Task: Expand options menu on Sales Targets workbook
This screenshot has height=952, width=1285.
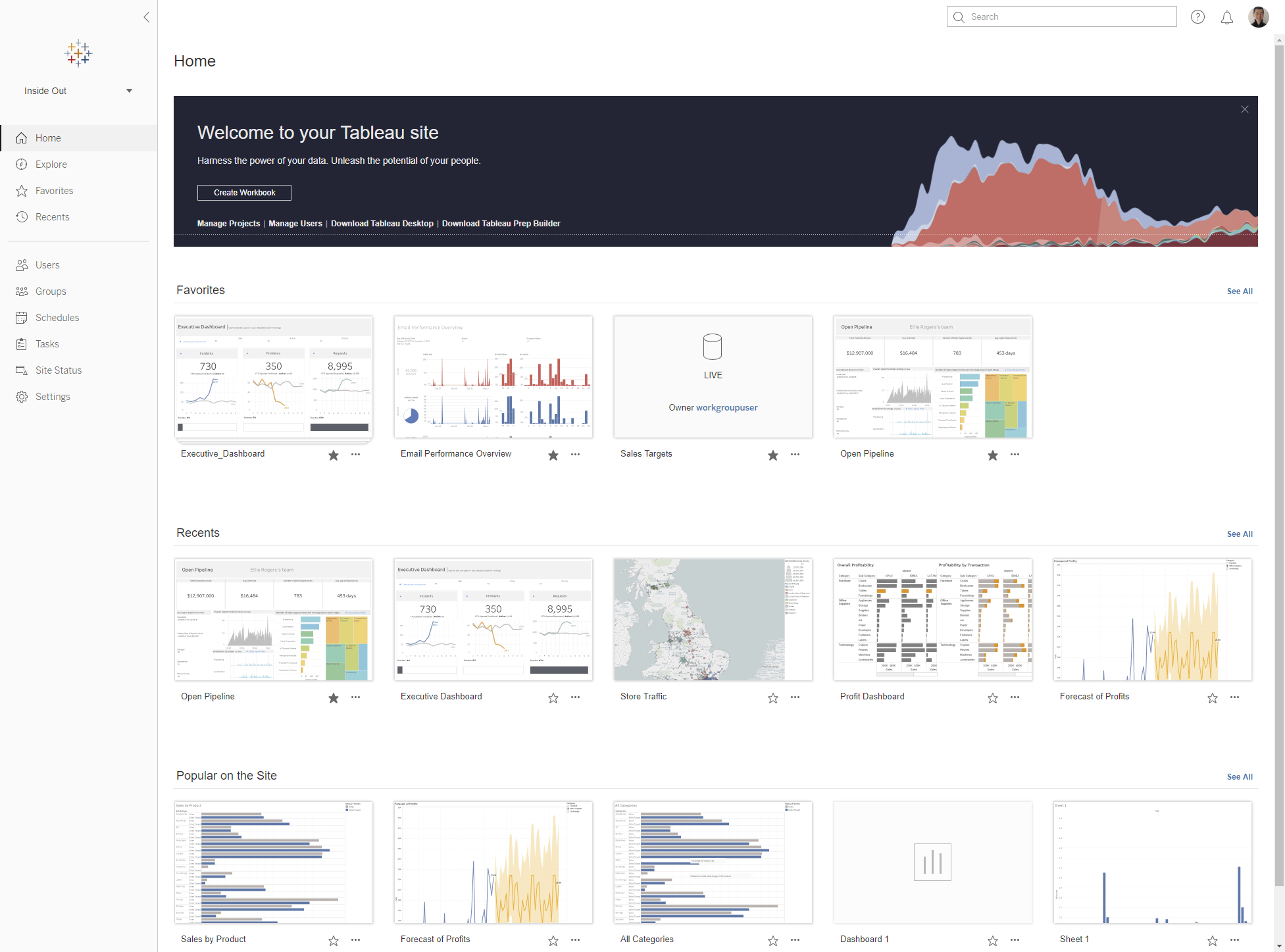Action: point(796,455)
